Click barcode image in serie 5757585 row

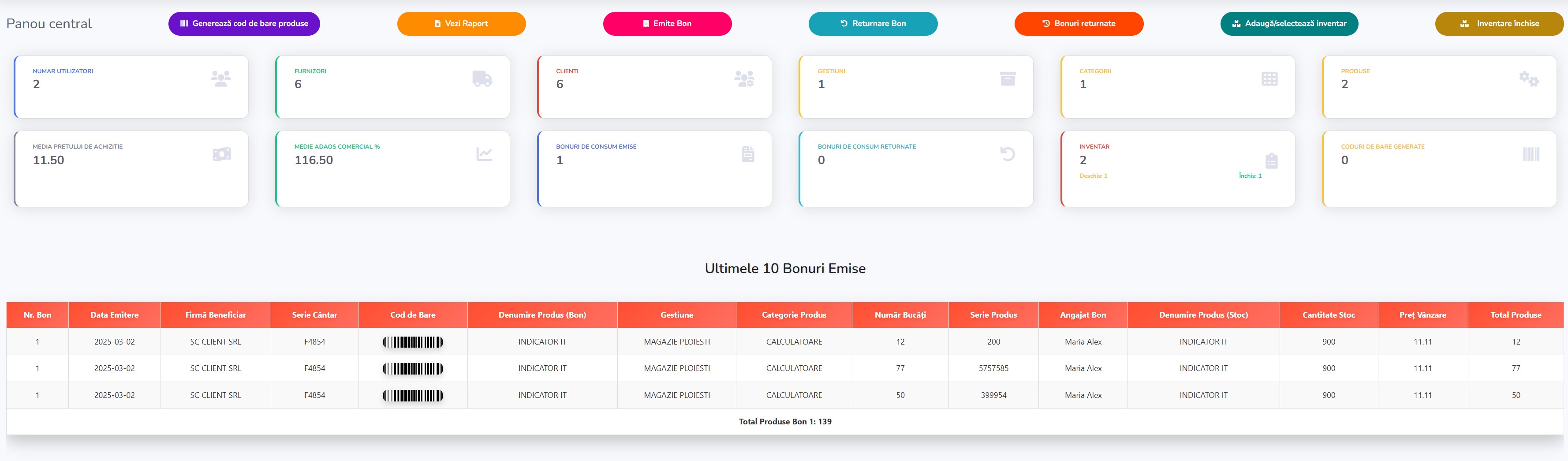pyautogui.click(x=413, y=368)
